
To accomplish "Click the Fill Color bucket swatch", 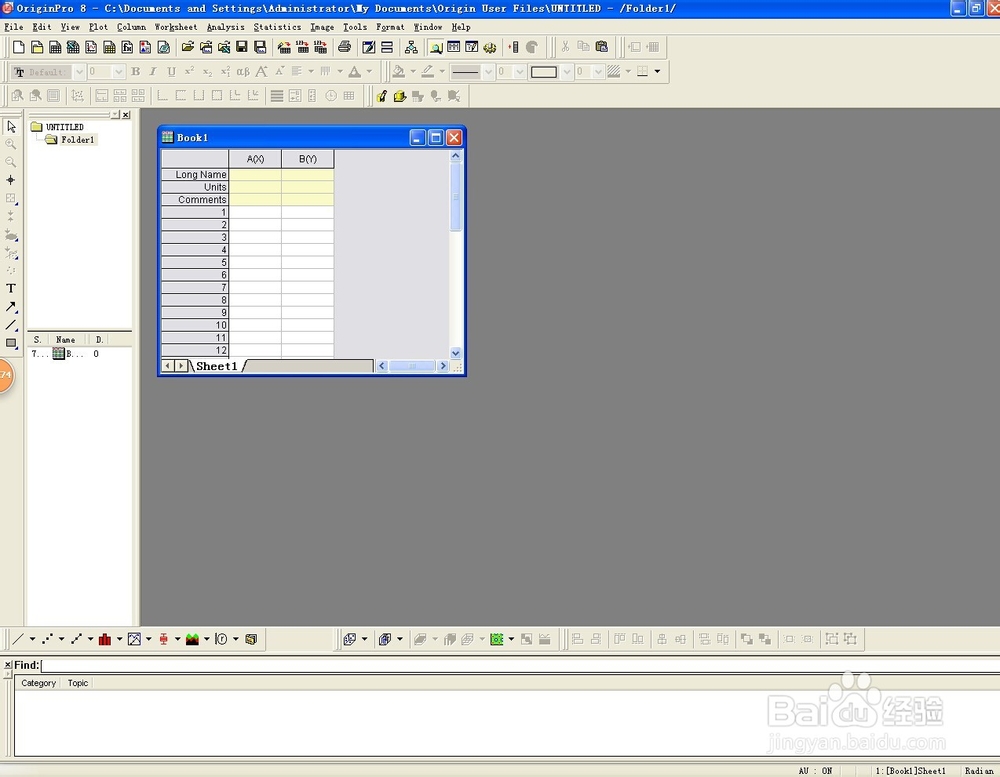I will point(399,71).
